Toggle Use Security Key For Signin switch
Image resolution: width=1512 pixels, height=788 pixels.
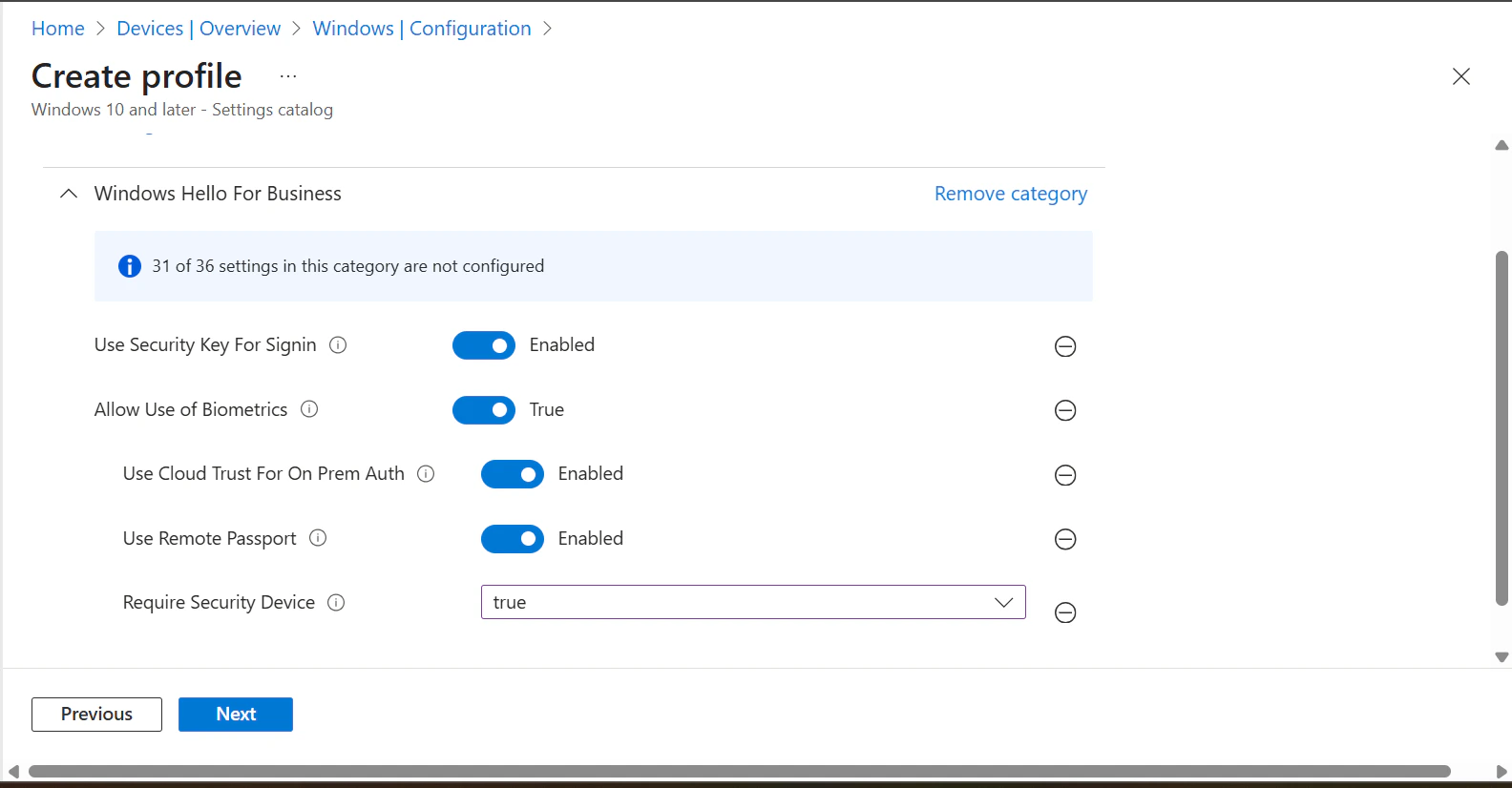484,345
